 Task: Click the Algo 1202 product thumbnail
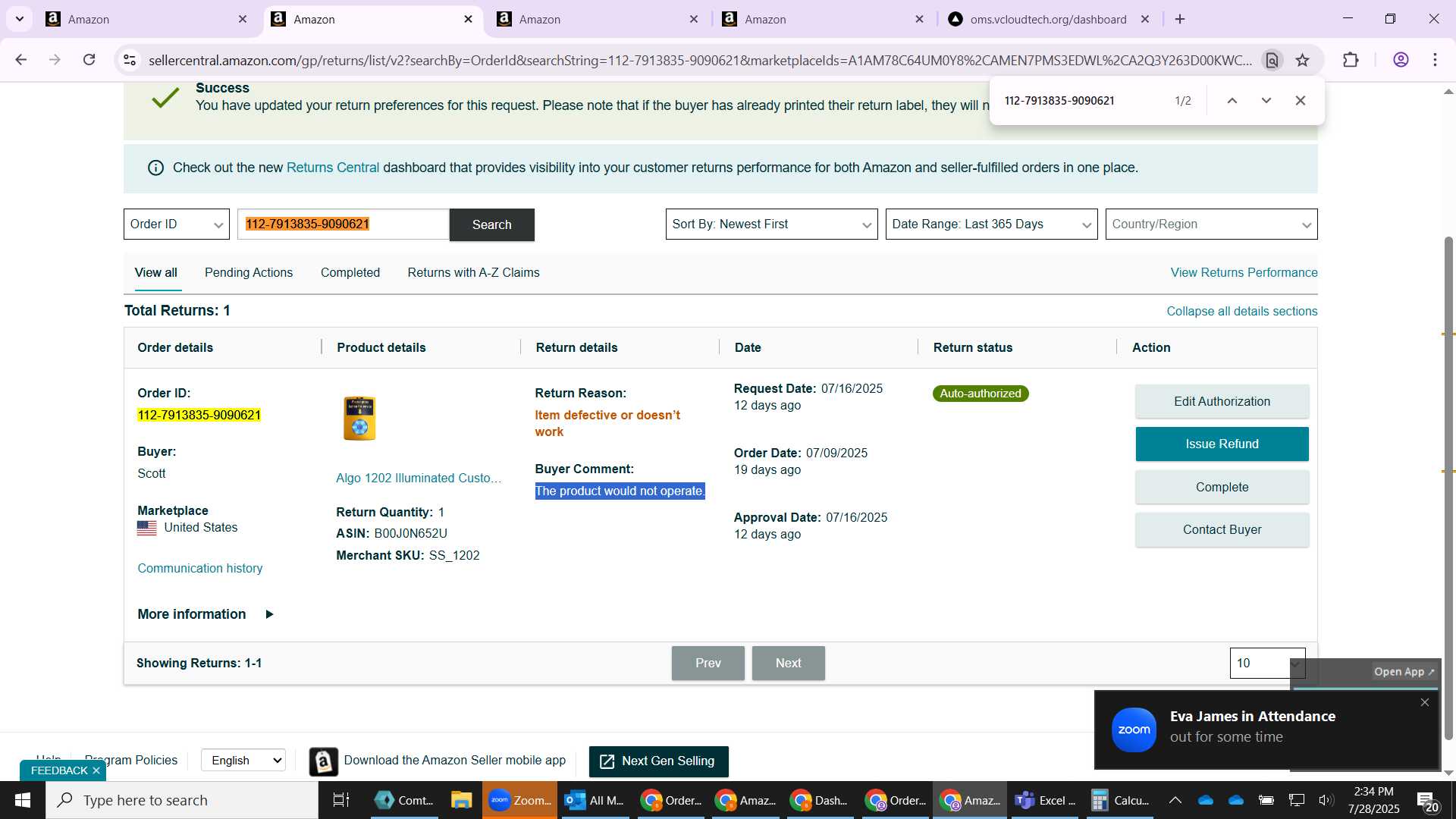359,418
